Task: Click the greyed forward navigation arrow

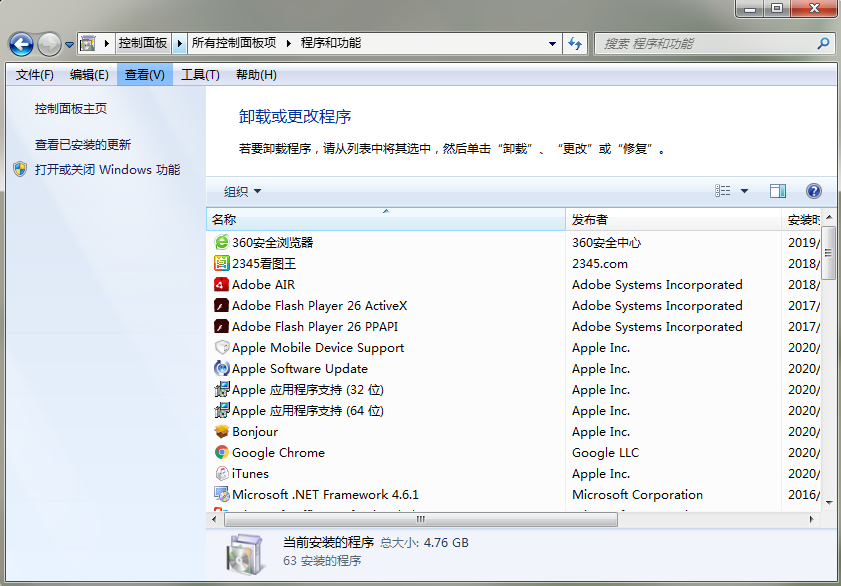Action: click(49, 44)
